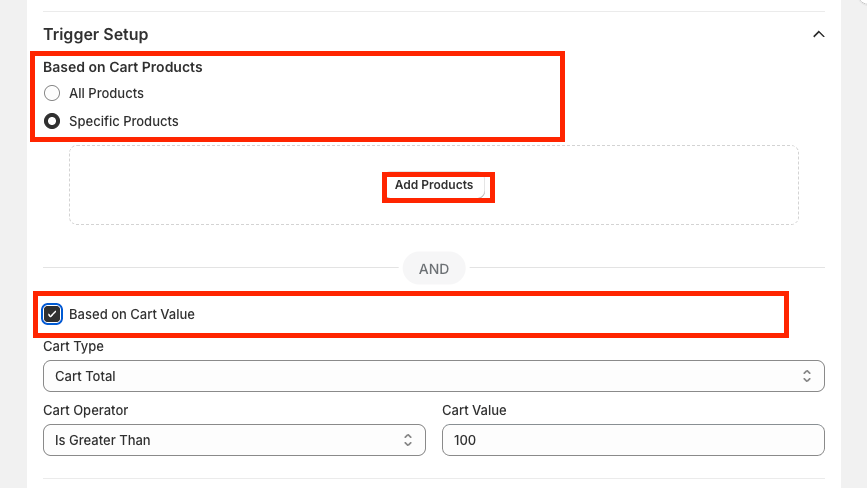Select the All Products radio button

[x=52, y=93]
